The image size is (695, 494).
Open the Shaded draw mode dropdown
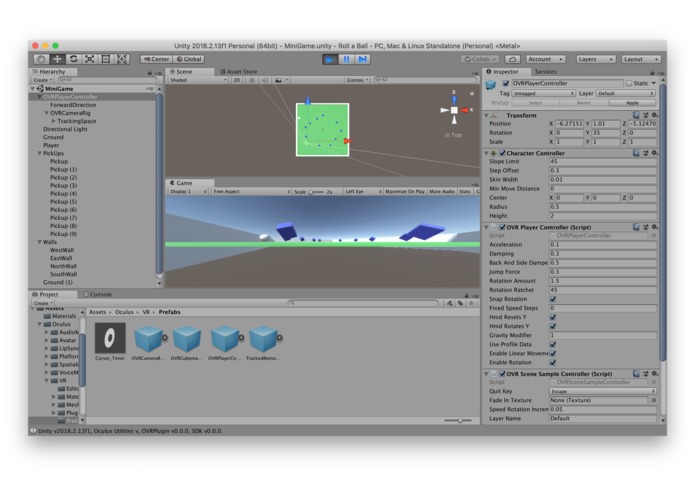pos(199,80)
